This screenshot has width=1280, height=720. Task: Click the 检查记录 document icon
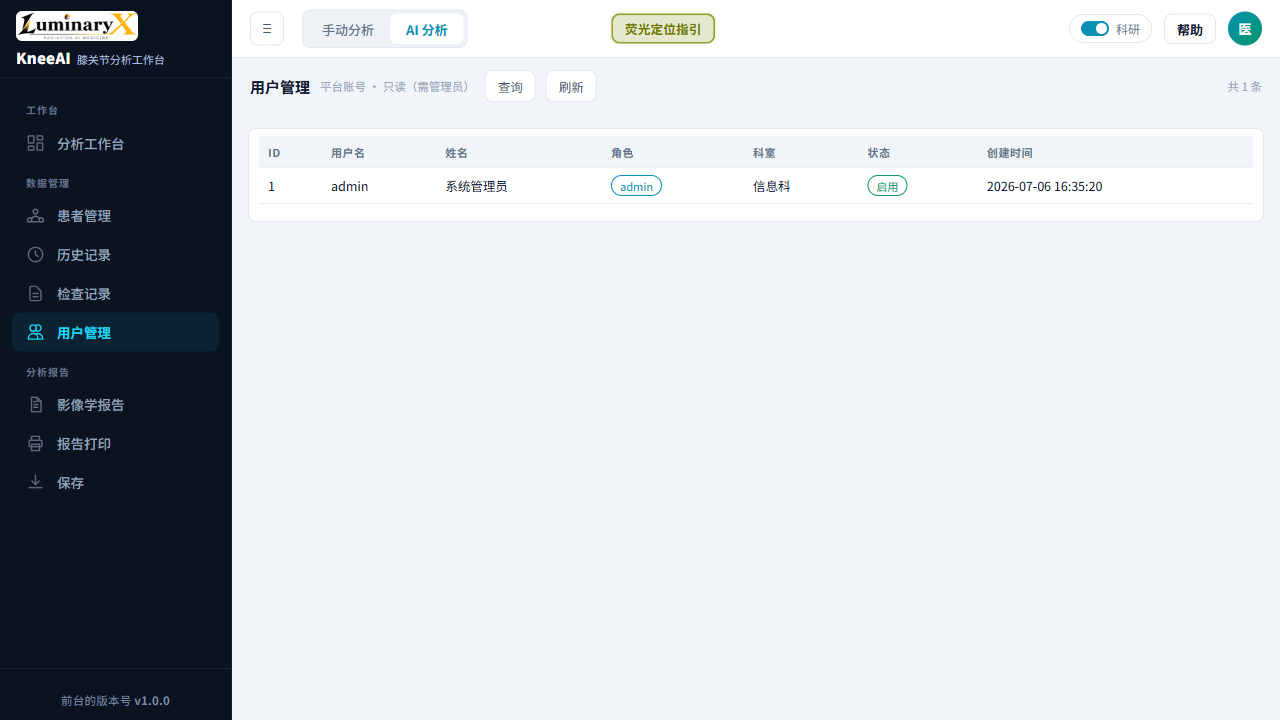click(36, 294)
